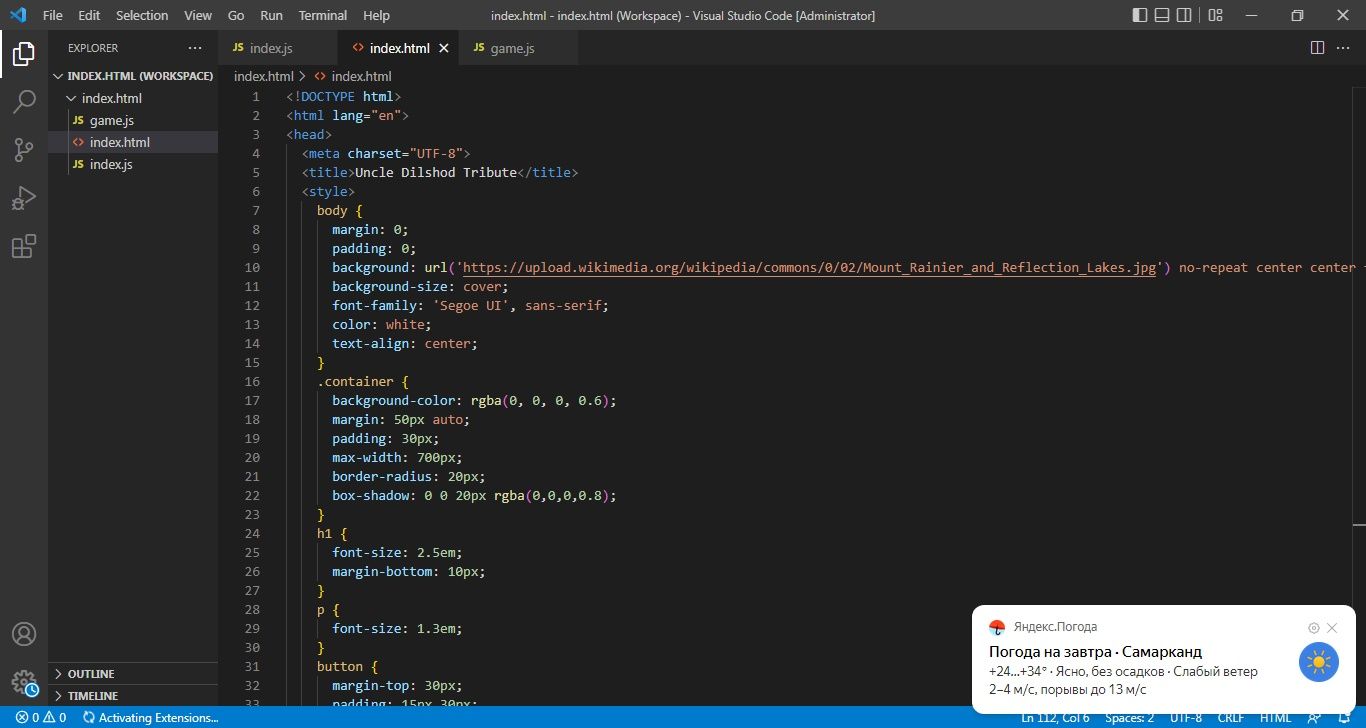The image size is (1366, 728).
Task: Open game.js in the Explorer tree
Action: (x=134, y=120)
